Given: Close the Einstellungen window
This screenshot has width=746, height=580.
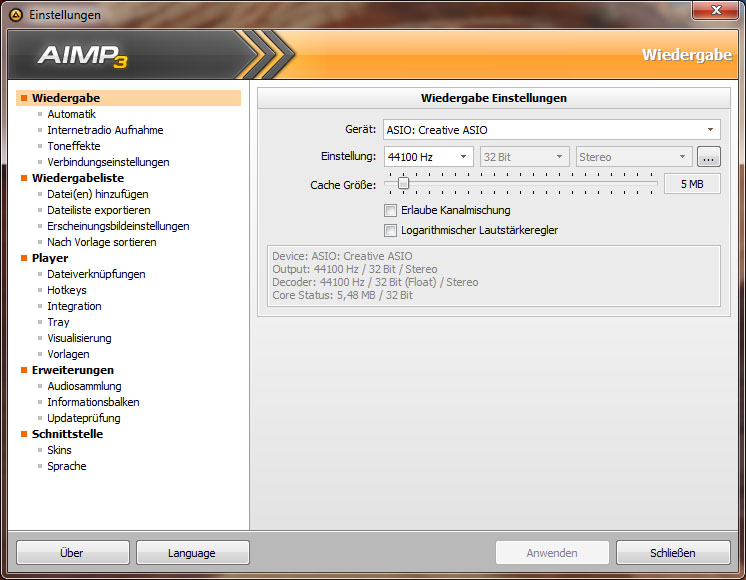Looking at the screenshot, I should pyautogui.click(x=716, y=10).
